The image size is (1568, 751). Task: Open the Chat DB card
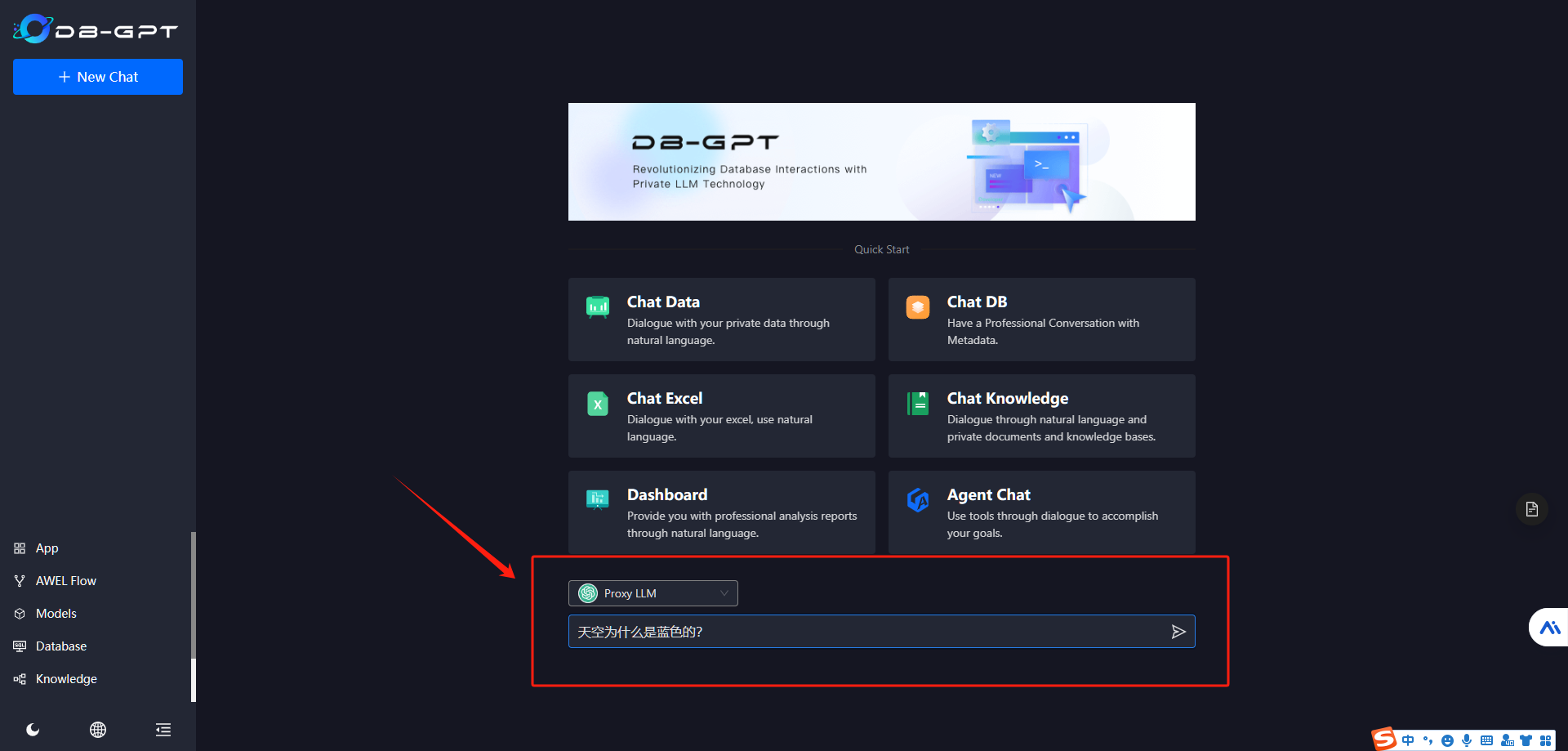pyautogui.click(x=1042, y=320)
